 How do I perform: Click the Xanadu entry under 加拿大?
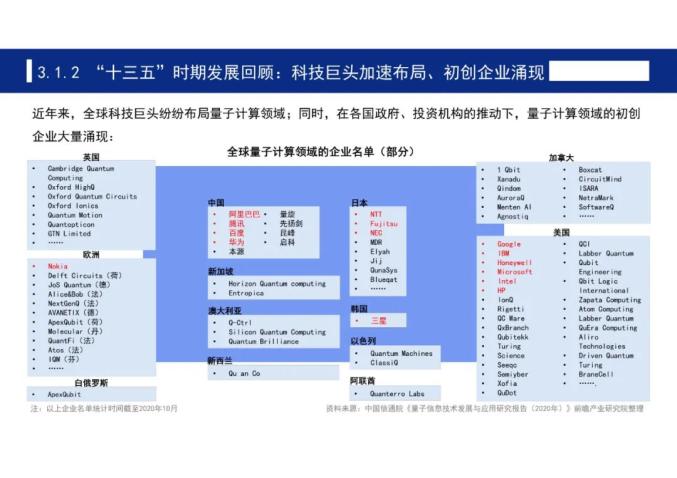(508, 179)
